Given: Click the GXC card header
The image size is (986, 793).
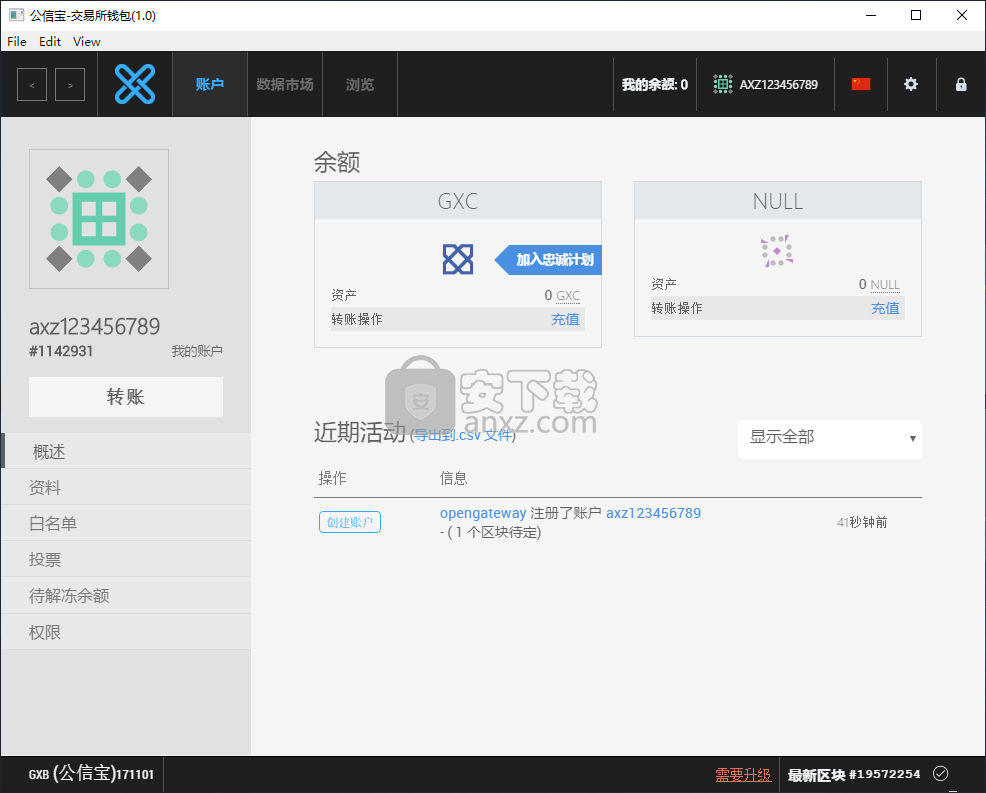Looking at the screenshot, I should 458,201.
